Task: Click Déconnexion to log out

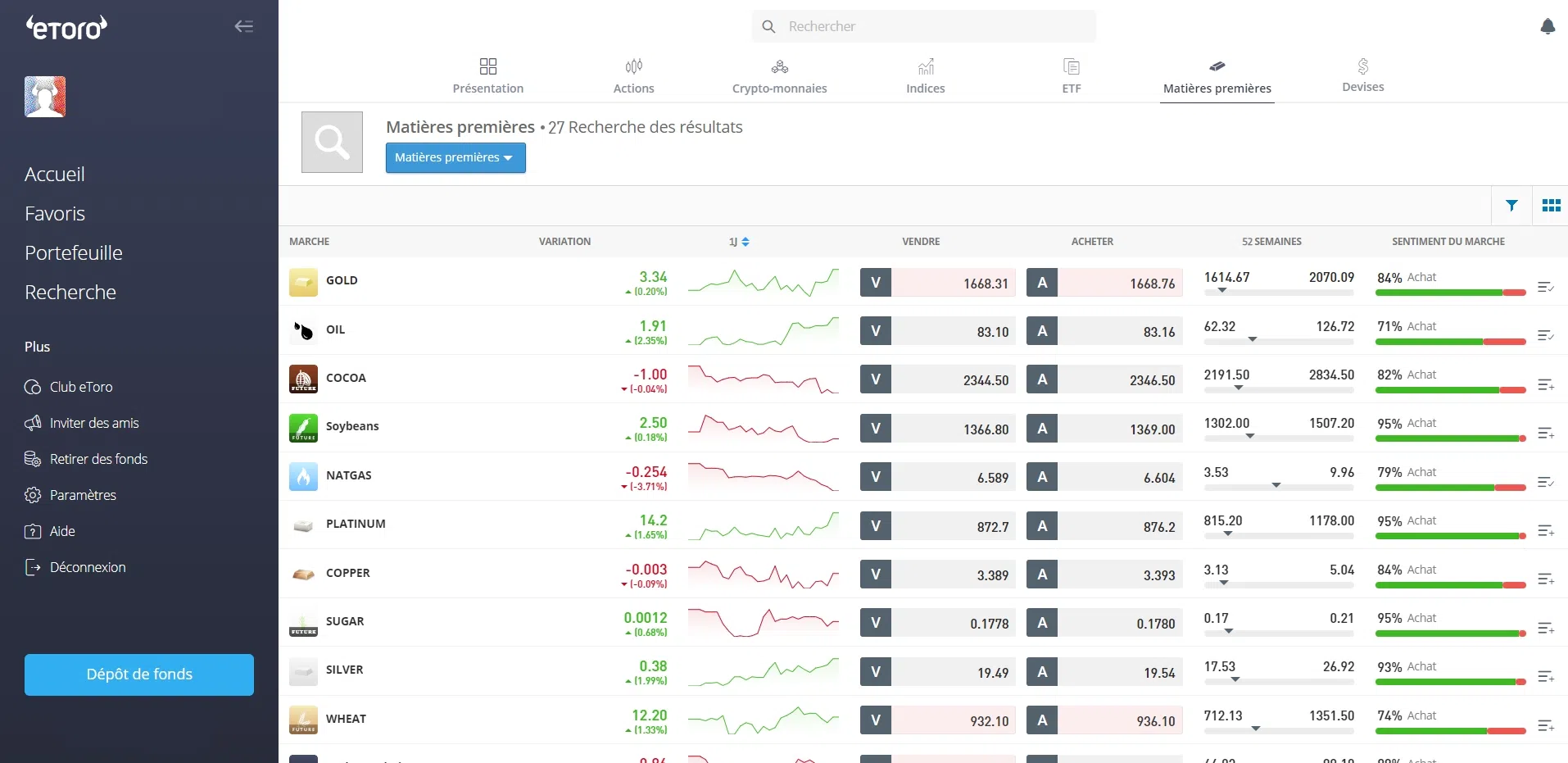Action: tap(75, 567)
